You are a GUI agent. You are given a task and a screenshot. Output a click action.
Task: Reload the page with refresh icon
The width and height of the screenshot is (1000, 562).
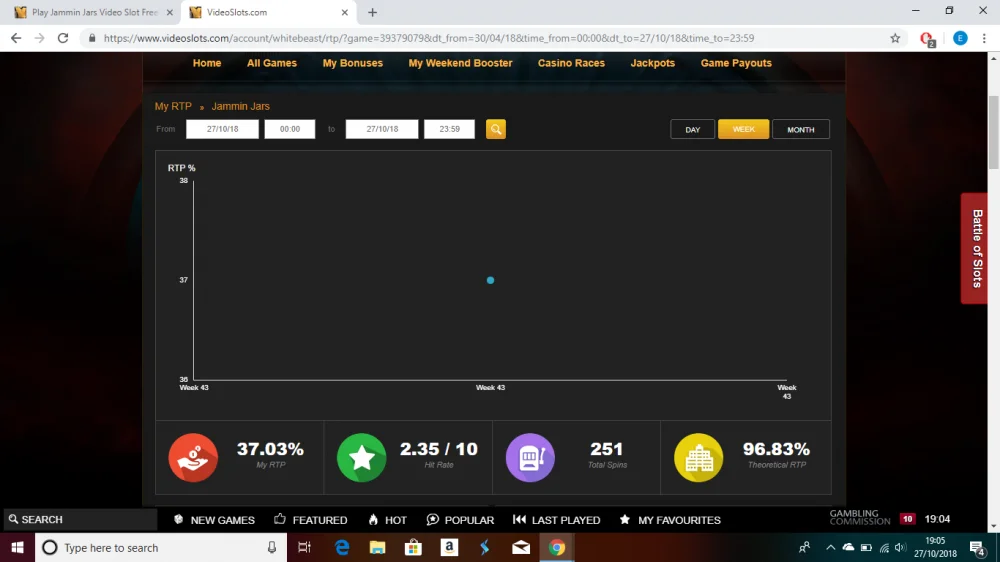(62, 38)
